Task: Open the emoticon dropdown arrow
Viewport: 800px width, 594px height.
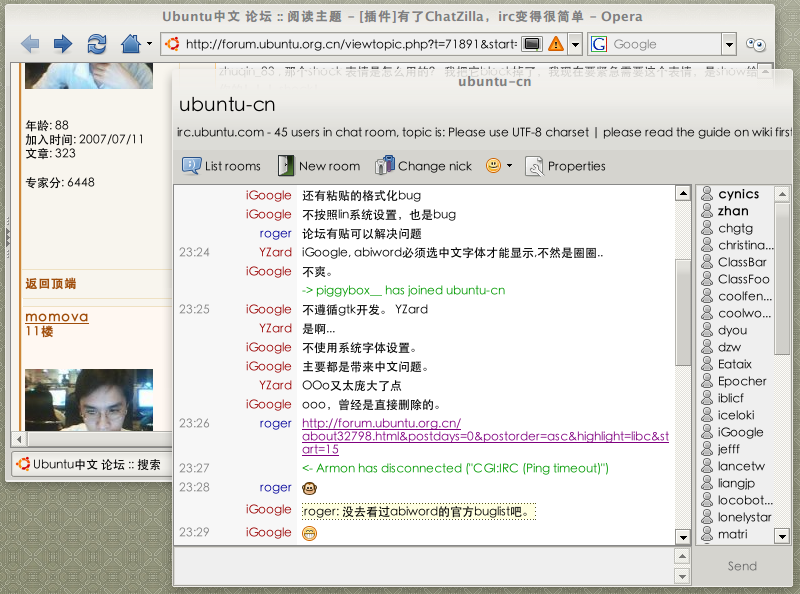Action: pos(509,166)
